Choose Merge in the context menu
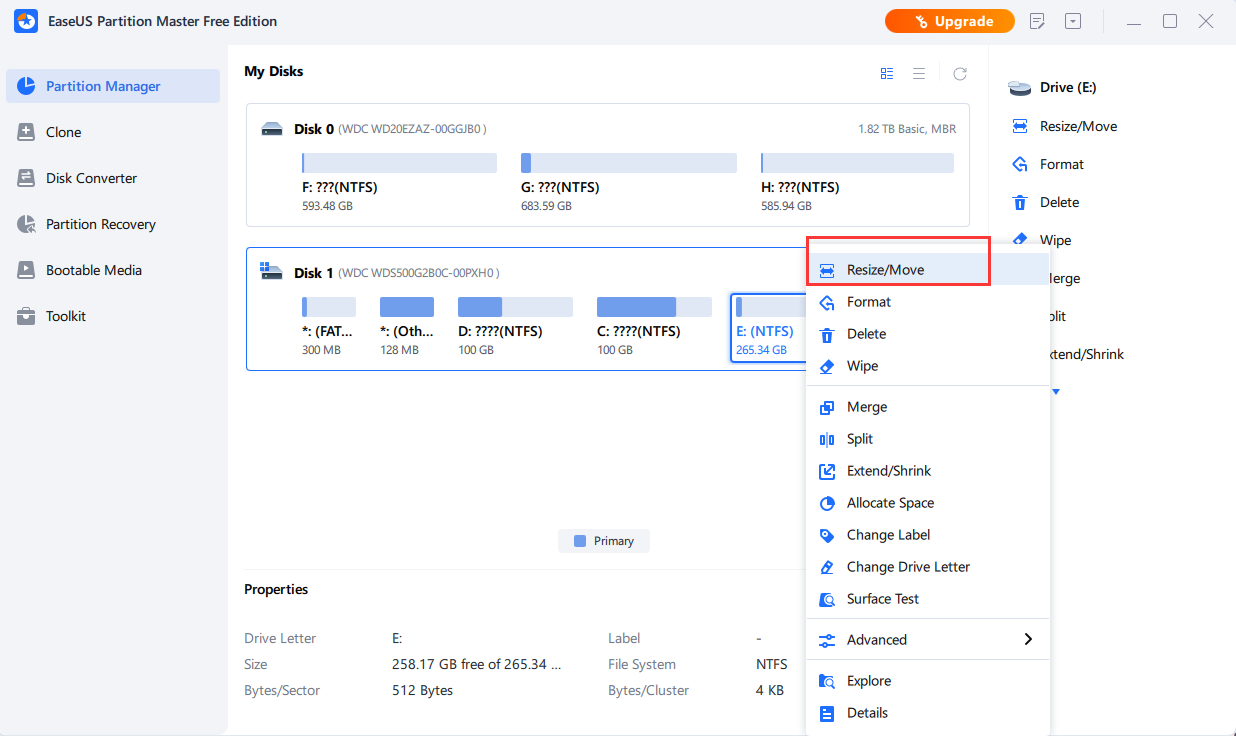Screen dimensions: 1236x736 coord(928,407)
